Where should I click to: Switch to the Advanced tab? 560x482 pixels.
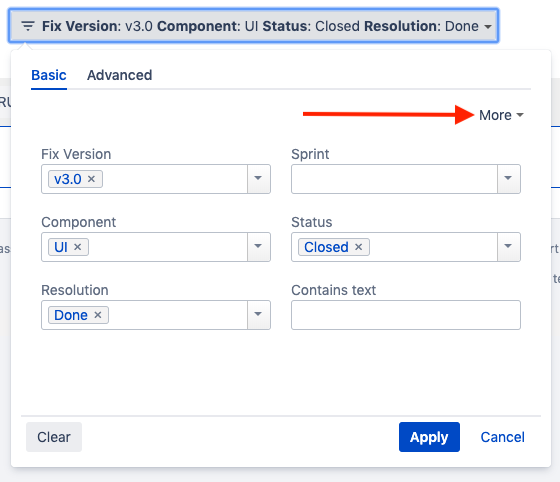(120, 75)
